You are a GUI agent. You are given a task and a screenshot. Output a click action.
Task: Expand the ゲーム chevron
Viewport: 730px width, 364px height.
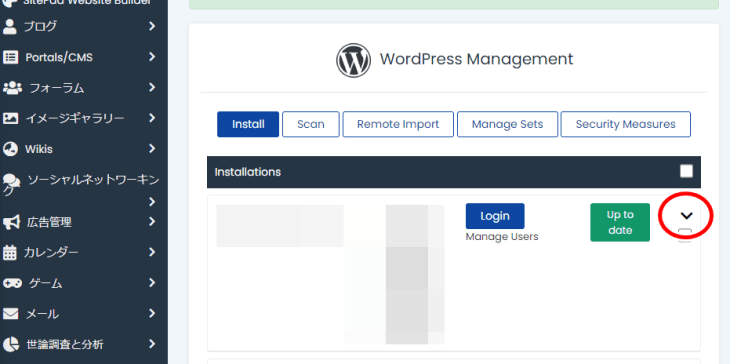(x=152, y=283)
